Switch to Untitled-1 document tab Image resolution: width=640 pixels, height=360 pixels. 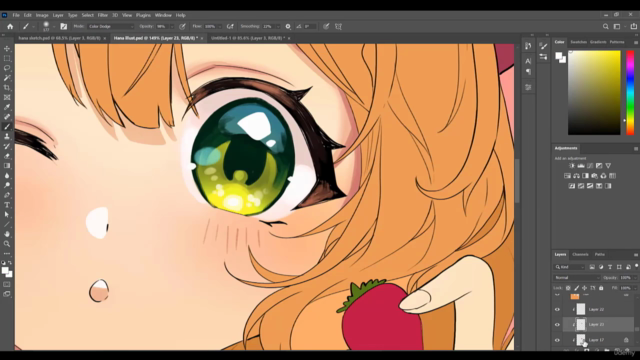click(248, 38)
